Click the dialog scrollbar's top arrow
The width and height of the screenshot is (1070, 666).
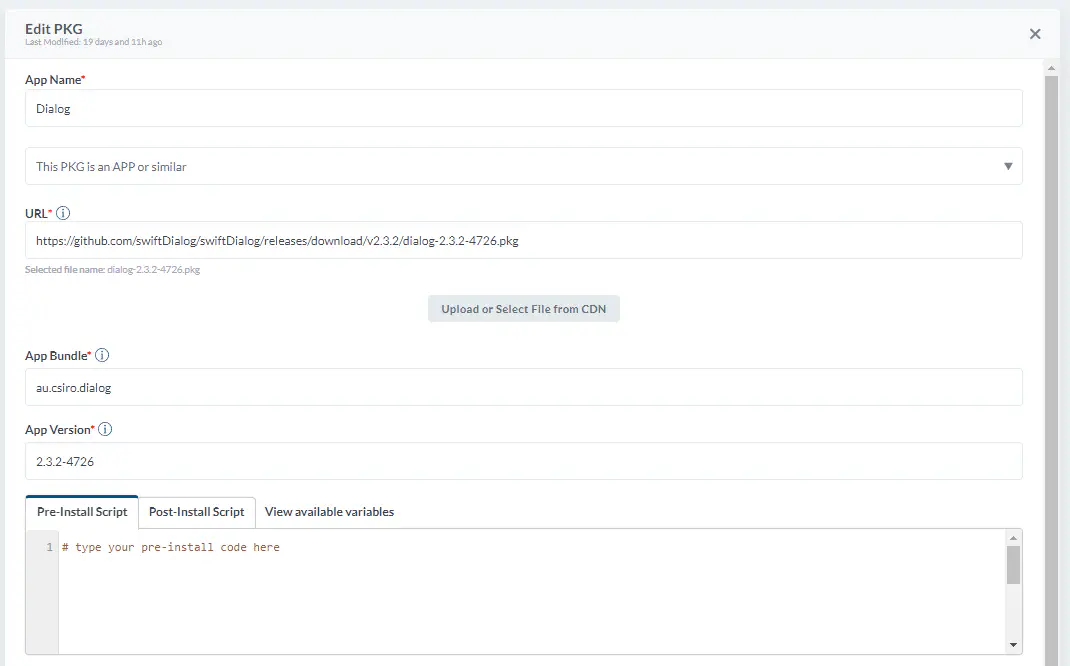click(1051, 68)
